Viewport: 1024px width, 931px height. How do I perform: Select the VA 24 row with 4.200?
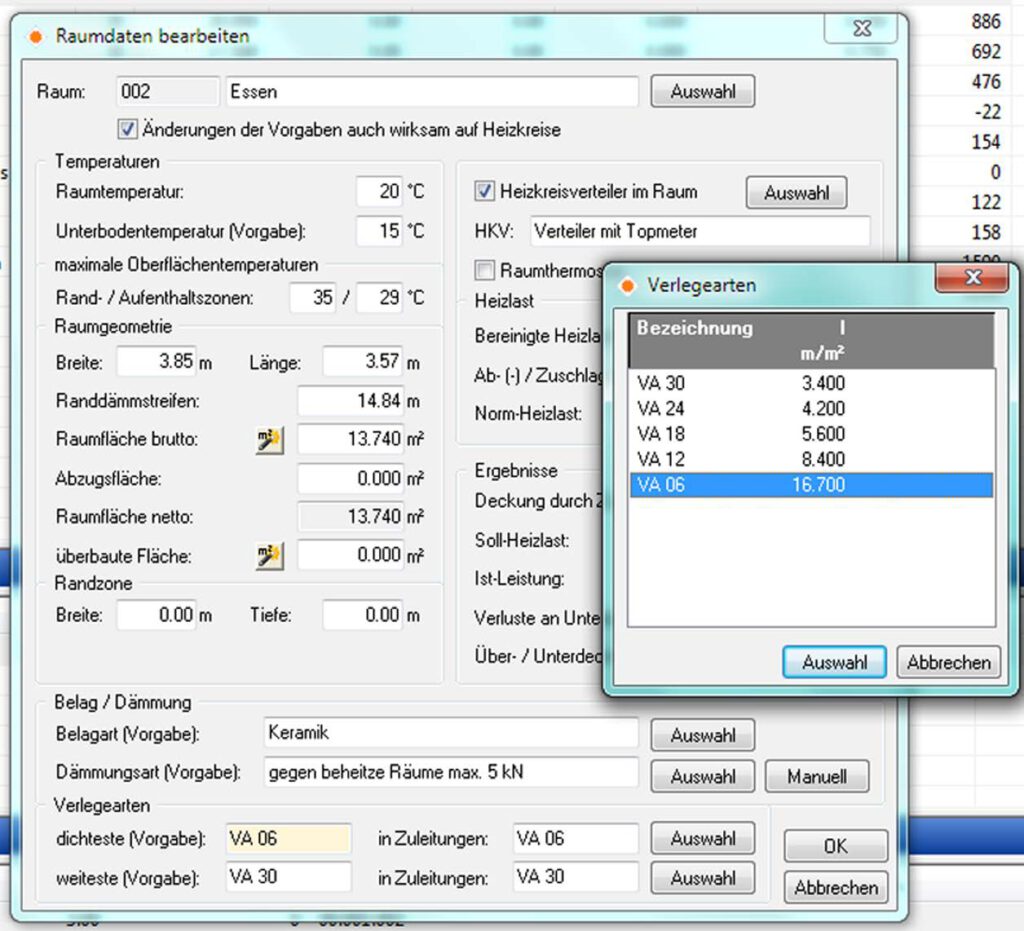pyautogui.click(x=810, y=408)
